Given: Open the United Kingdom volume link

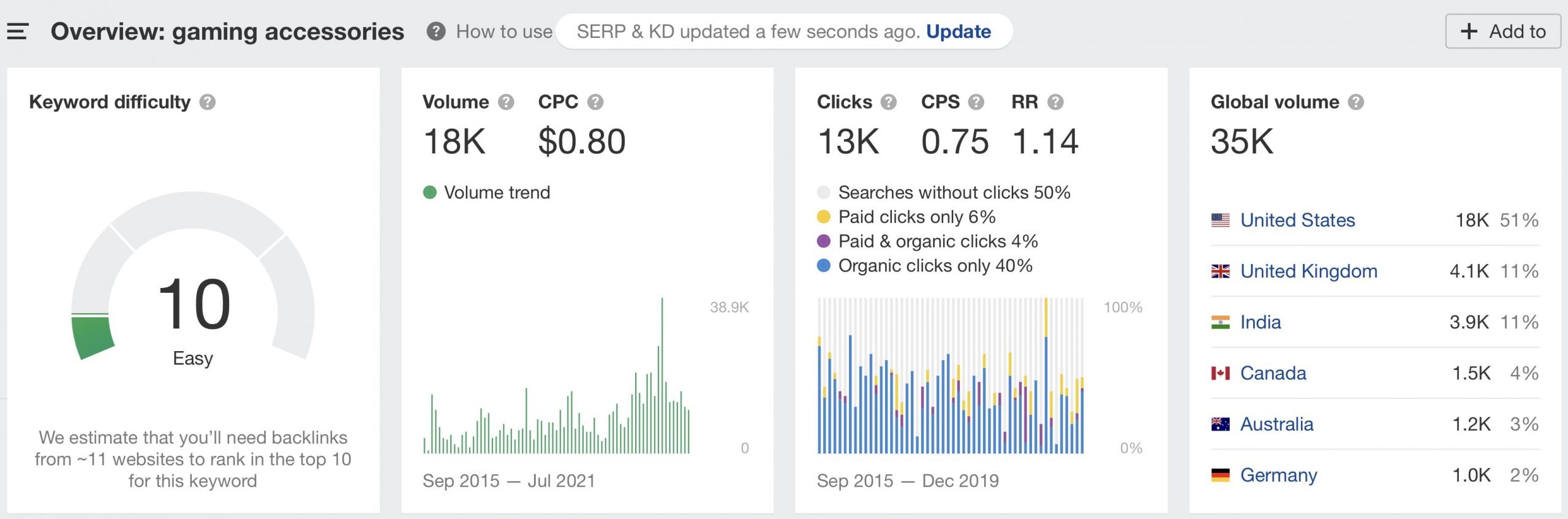Looking at the screenshot, I should click(1308, 271).
